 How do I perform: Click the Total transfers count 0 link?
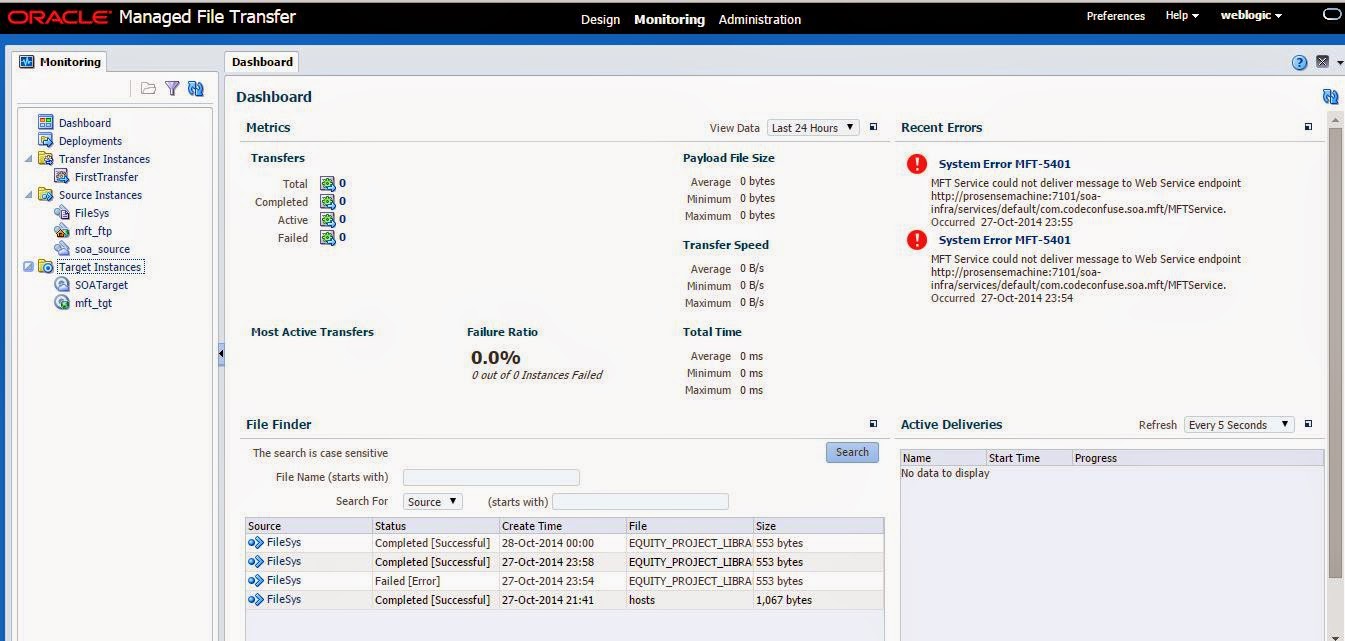point(342,183)
